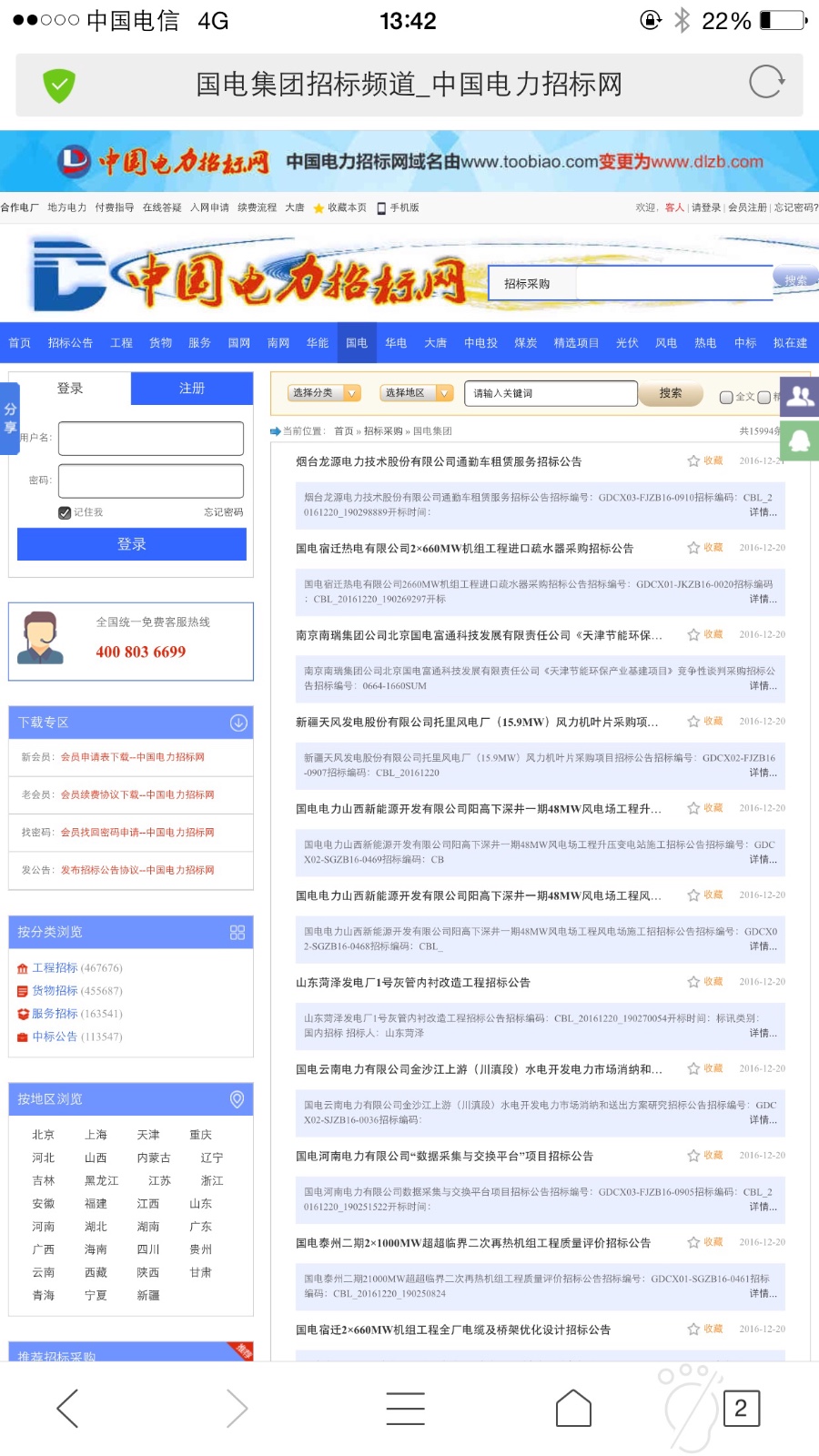Favorite the 南京南瑞集团 announcement star

[693, 634]
